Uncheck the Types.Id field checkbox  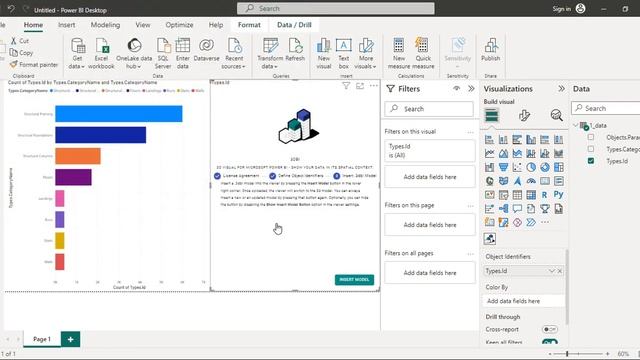[591, 161]
